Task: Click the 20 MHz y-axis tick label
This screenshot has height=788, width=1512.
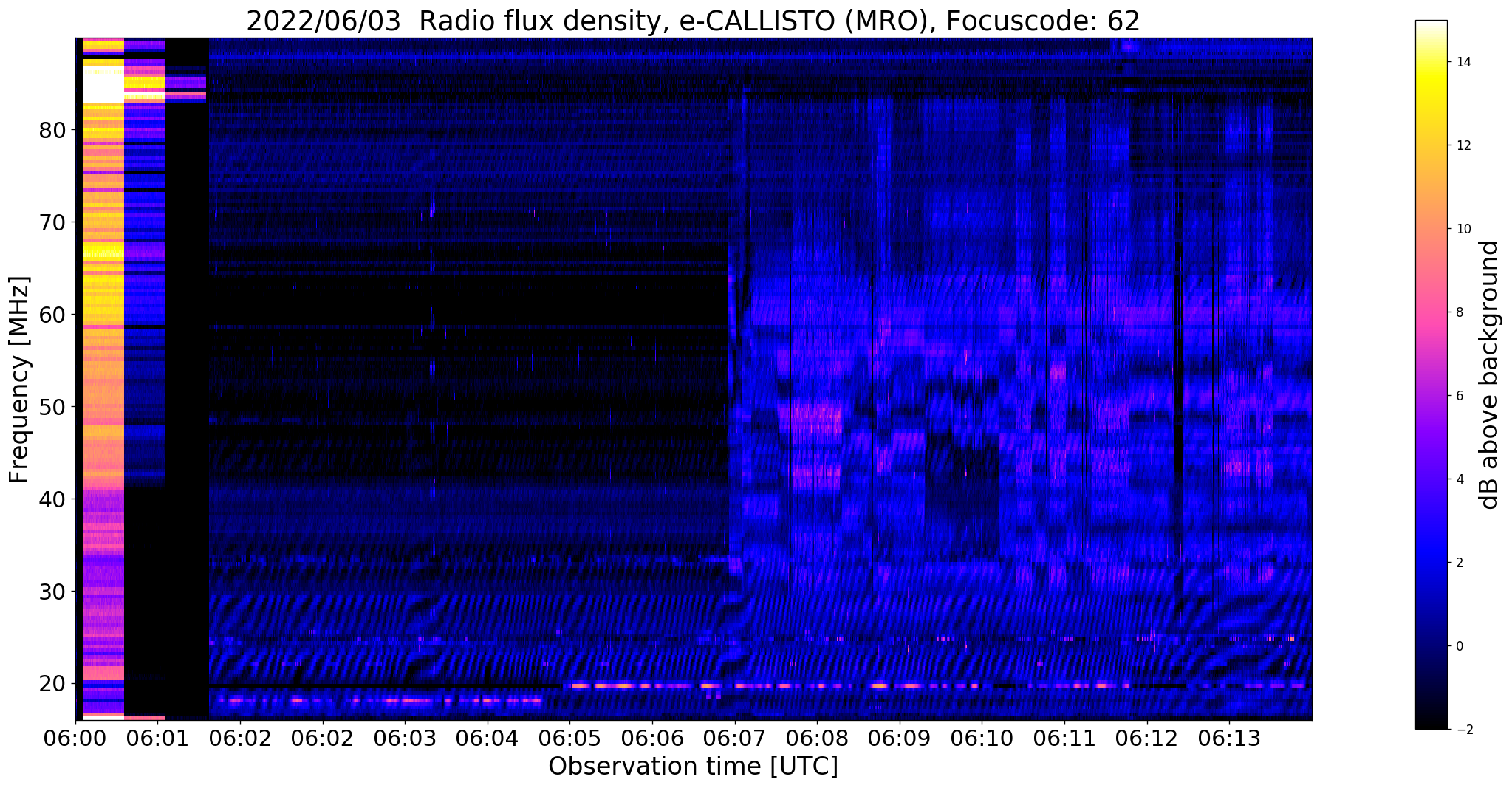Action: click(x=52, y=684)
